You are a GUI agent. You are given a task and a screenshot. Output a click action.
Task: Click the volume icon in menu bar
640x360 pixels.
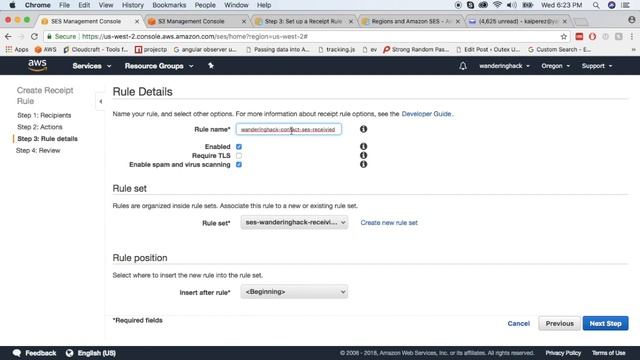pyautogui.click(x=511, y=5)
